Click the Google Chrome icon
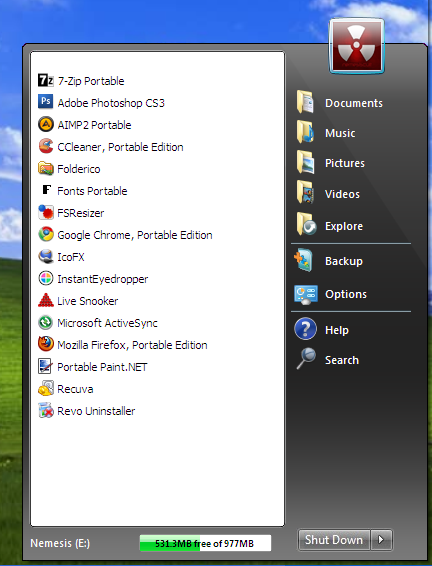The image size is (432, 566). 46,234
